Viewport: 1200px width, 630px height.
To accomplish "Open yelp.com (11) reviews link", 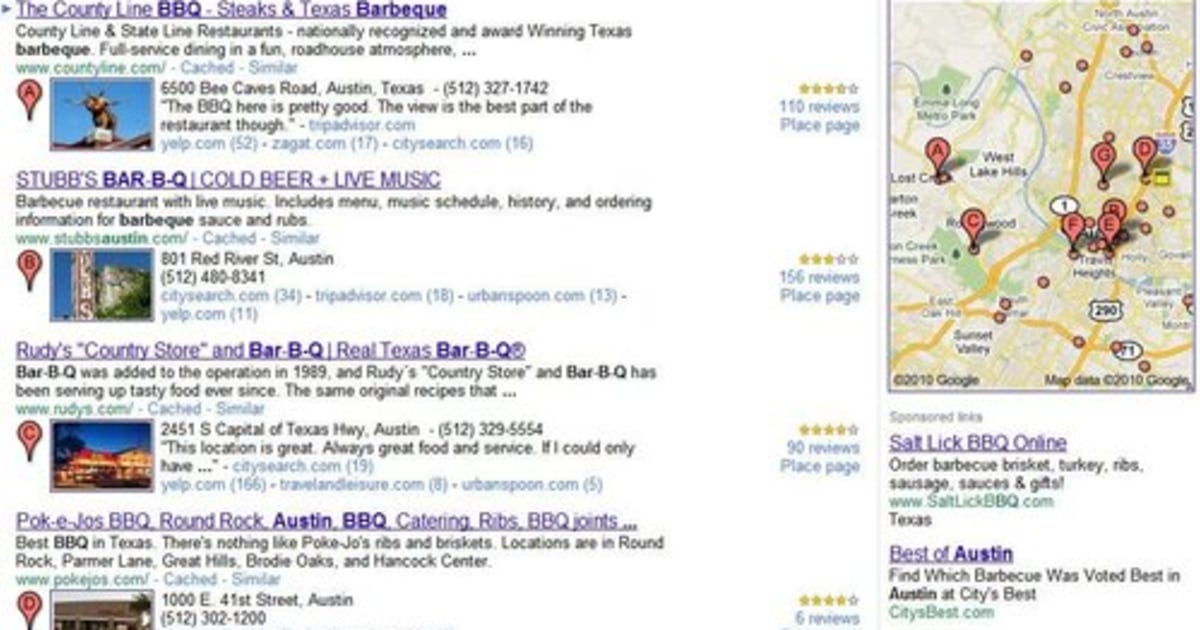I will pyautogui.click(x=209, y=314).
